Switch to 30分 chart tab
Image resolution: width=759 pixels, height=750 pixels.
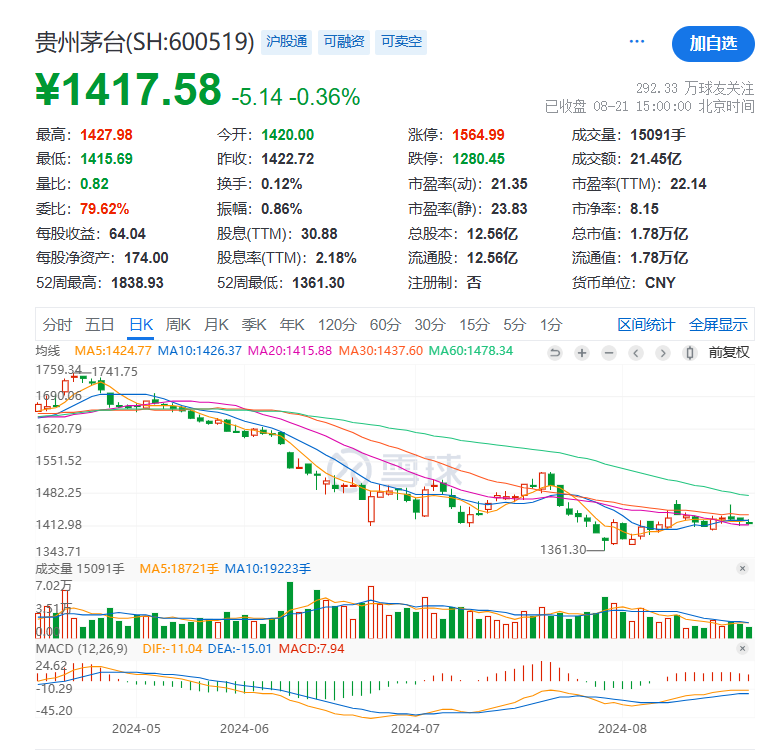[x=430, y=324]
